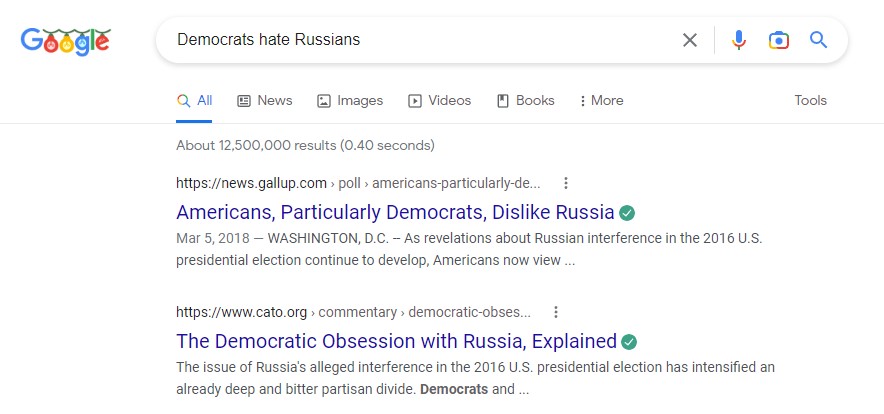The width and height of the screenshot is (884, 414).
Task: Click the blue magnifier search button
Action: [x=819, y=40]
